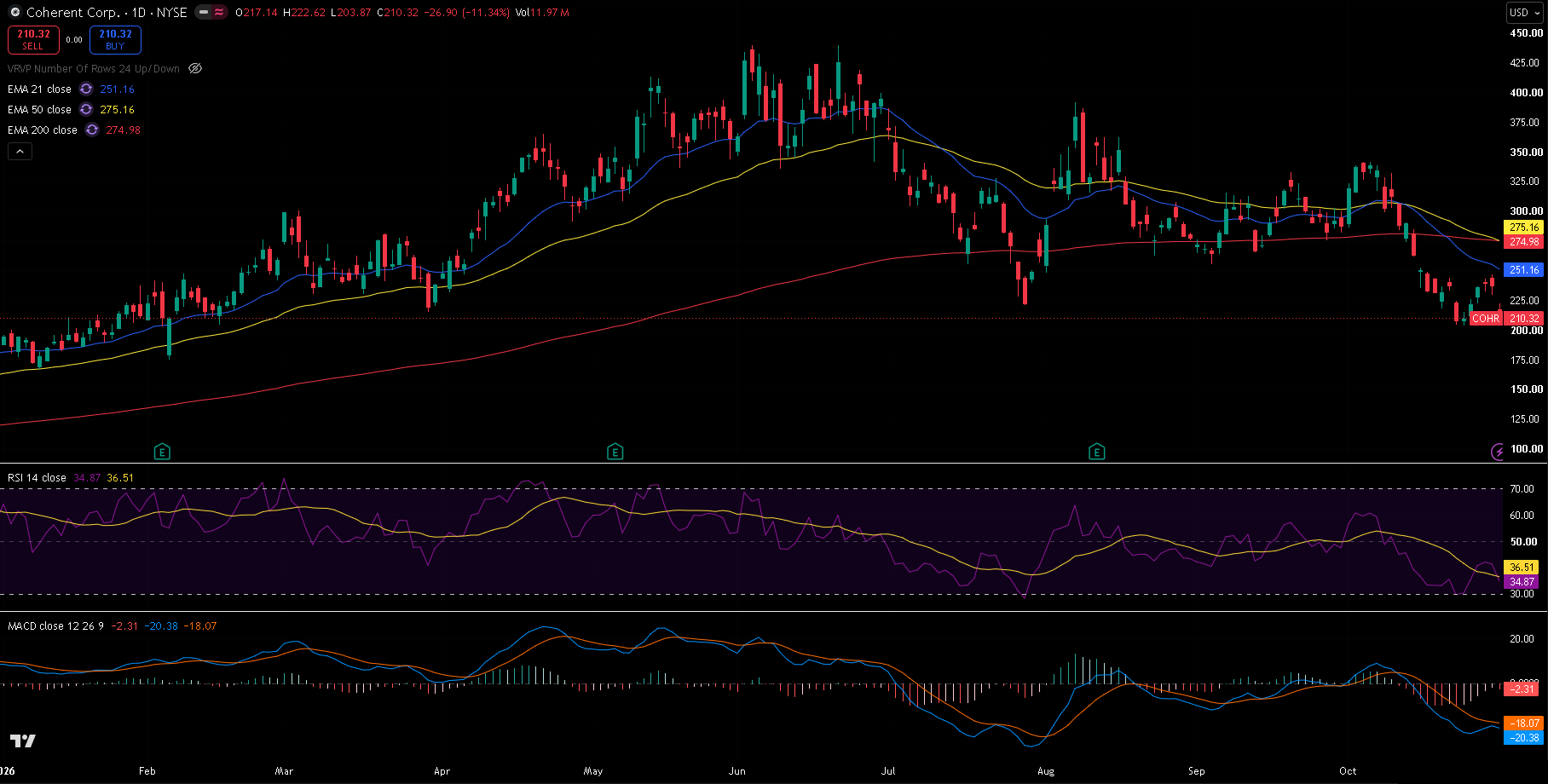Click the 34.87 RSI axis label
The width and height of the screenshot is (1548, 784).
1522,582
